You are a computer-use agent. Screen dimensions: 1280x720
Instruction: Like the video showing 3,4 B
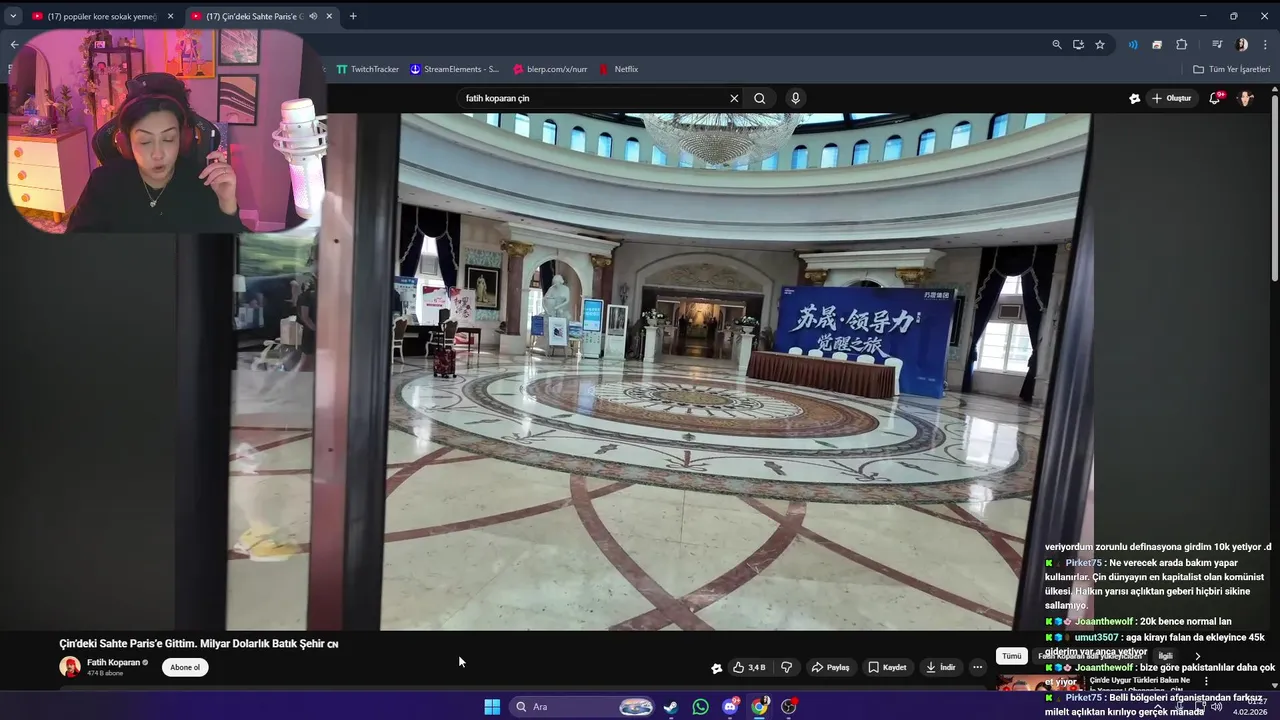749,667
